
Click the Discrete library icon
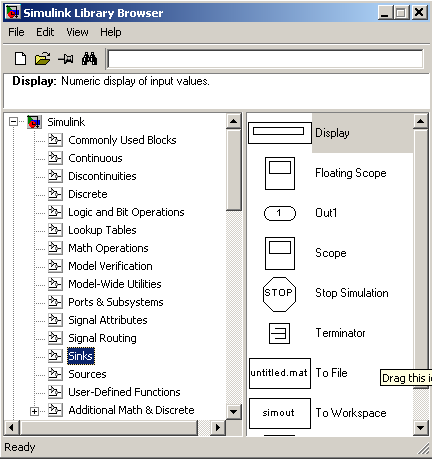pyautogui.click(x=55, y=194)
